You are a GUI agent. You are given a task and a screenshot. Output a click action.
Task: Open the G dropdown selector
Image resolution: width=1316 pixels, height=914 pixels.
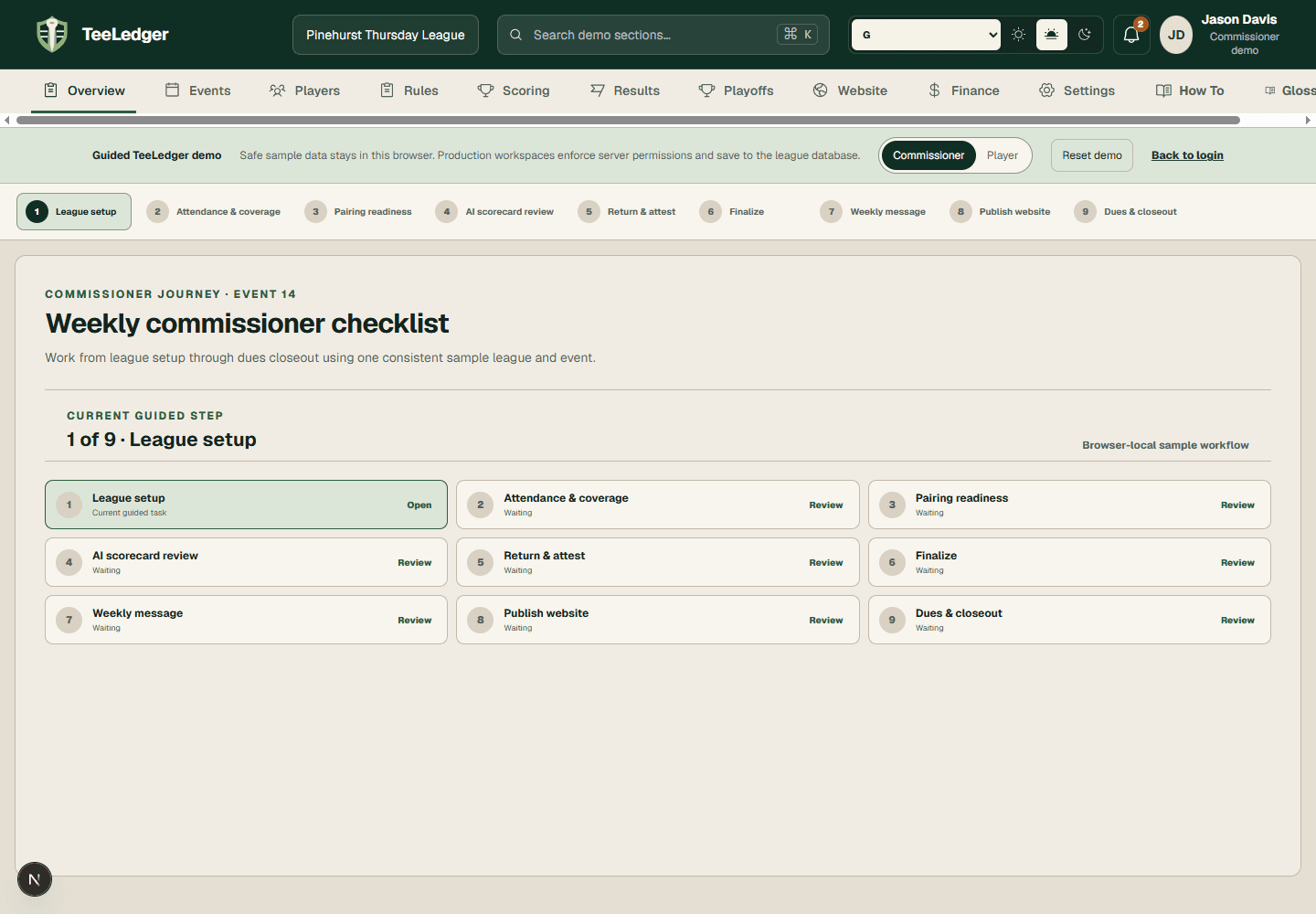click(x=927, y=35)
